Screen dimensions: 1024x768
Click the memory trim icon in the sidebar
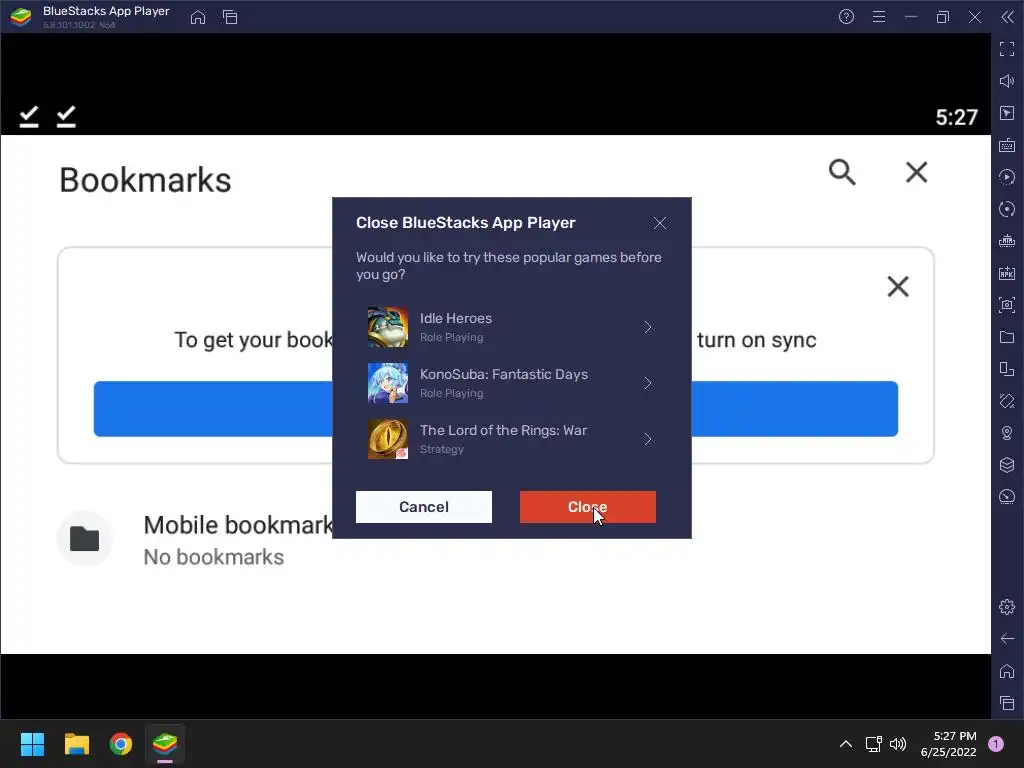(x=1007, y=241)
